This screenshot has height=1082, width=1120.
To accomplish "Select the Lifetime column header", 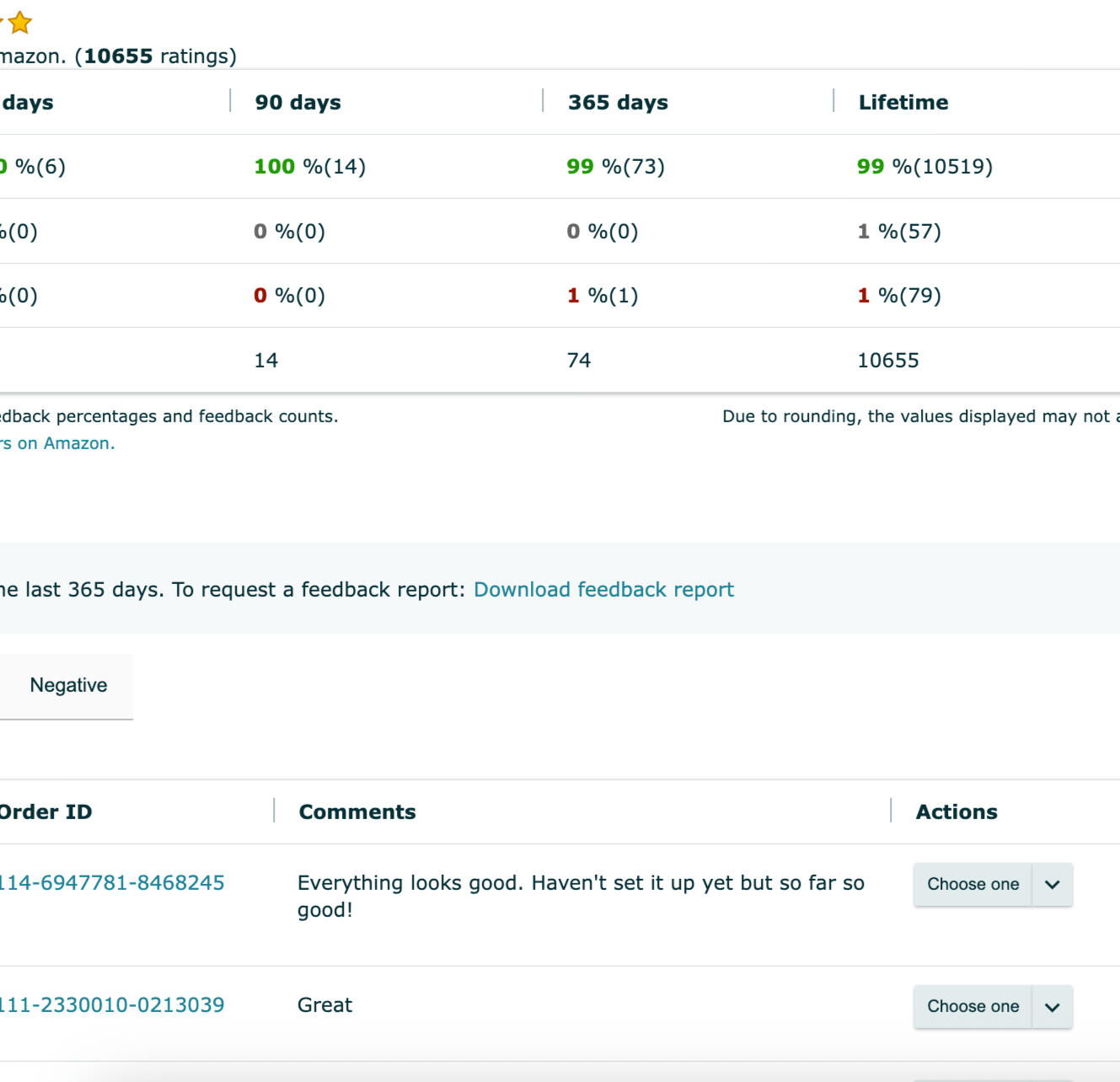I will (x=903, y=103).
